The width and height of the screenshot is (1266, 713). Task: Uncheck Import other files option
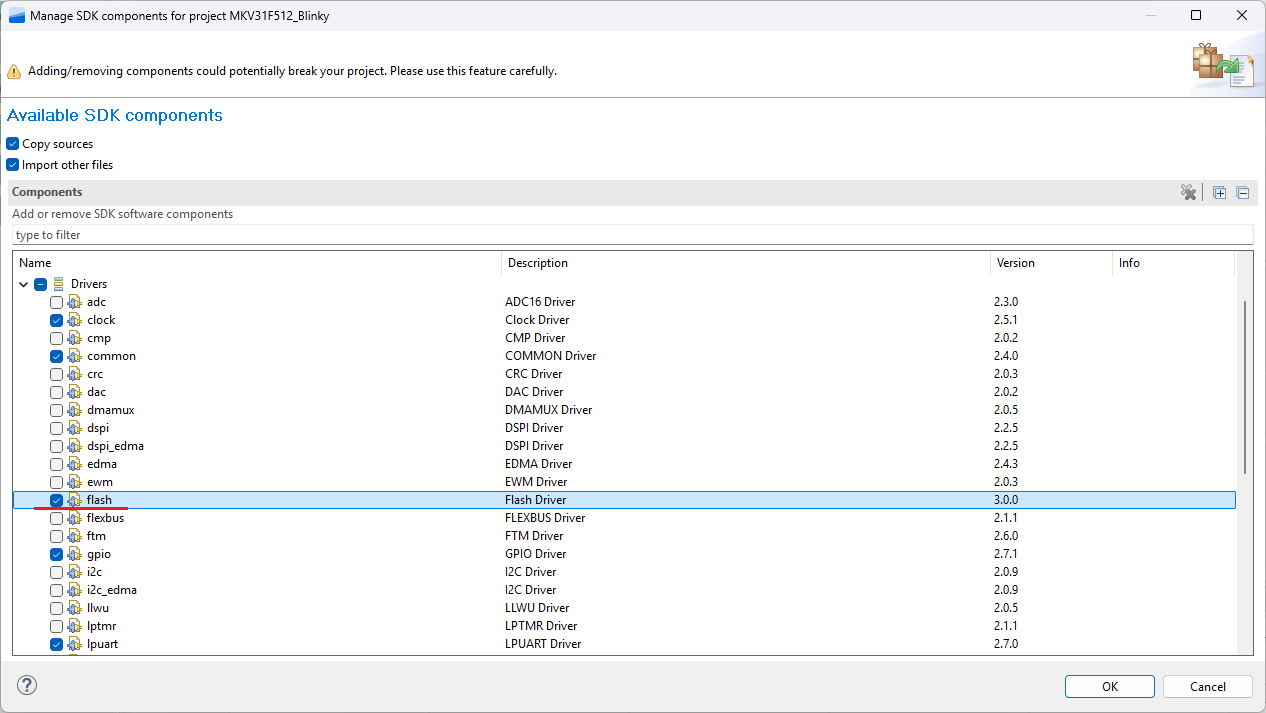[x=13, y=165]
